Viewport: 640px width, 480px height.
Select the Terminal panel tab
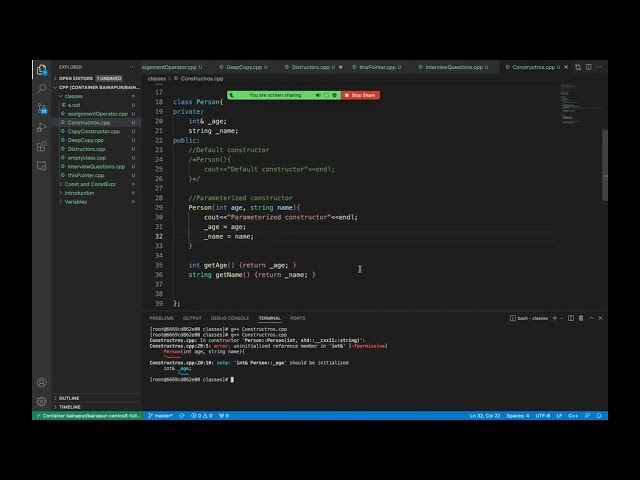[x=269, y=318]
